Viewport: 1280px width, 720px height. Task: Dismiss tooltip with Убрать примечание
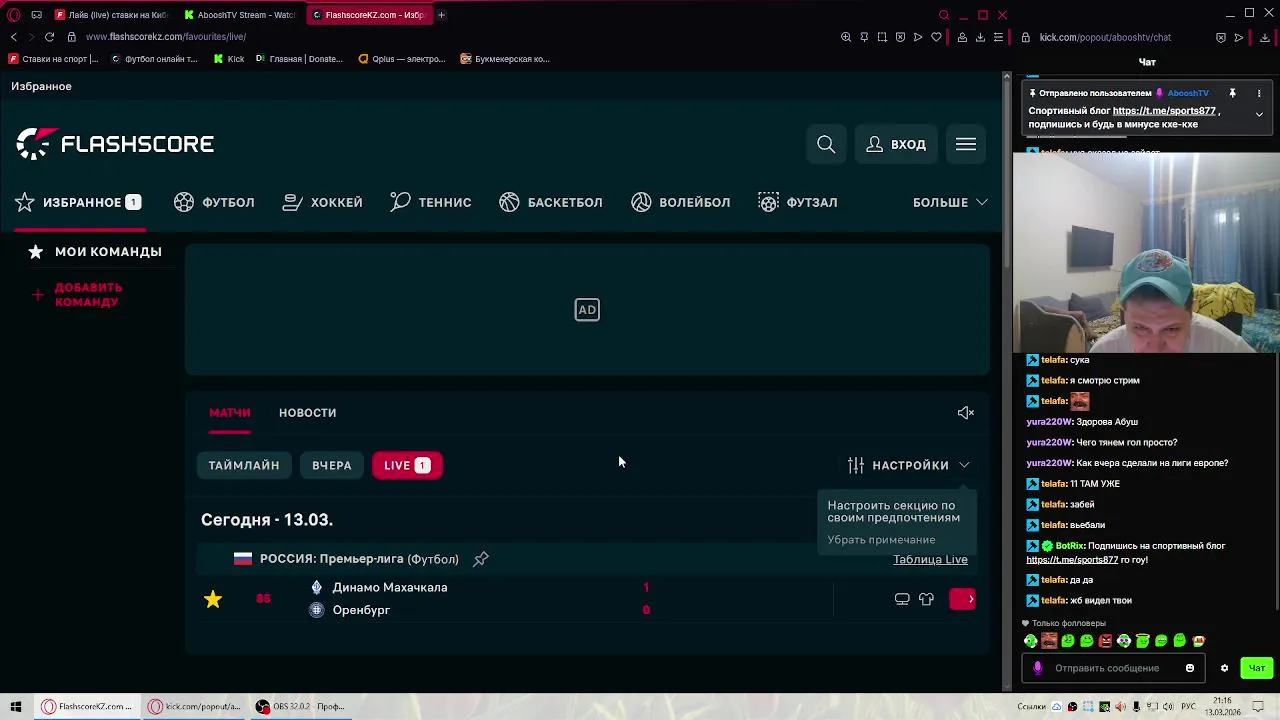tap(881, 540)
